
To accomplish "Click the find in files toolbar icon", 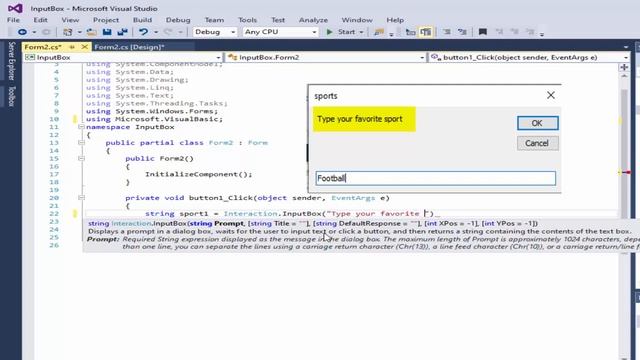I will click(379, 32).
